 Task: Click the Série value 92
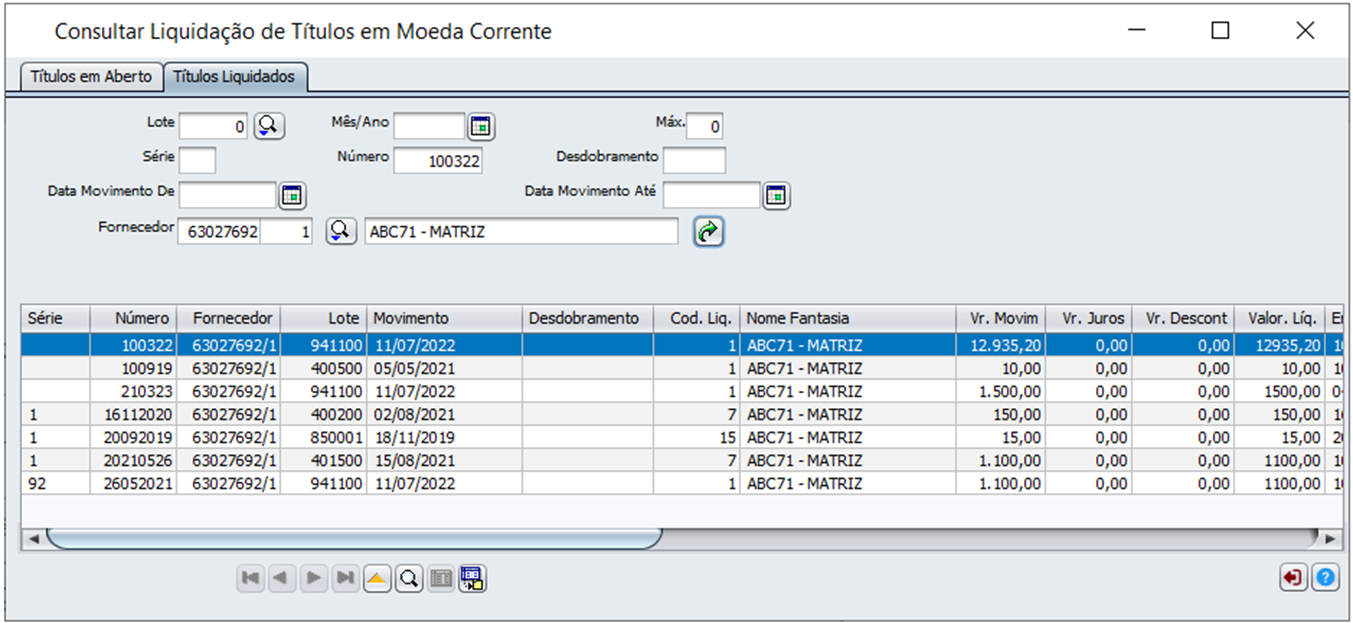point(56,483)
